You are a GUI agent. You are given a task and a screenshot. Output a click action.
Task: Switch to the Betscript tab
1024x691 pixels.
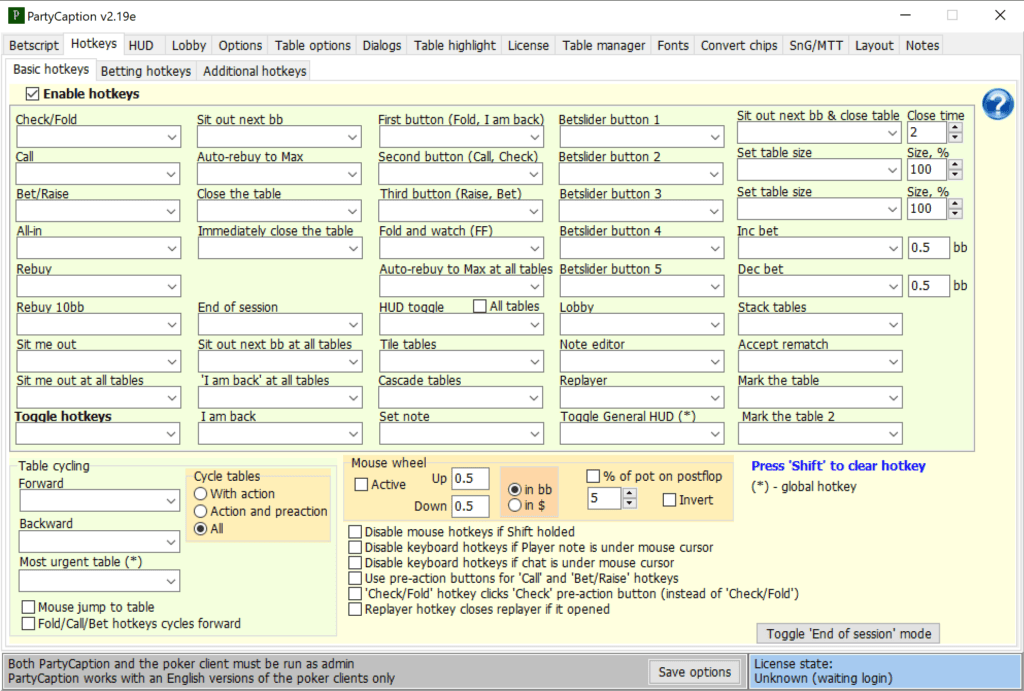point(34,46)
